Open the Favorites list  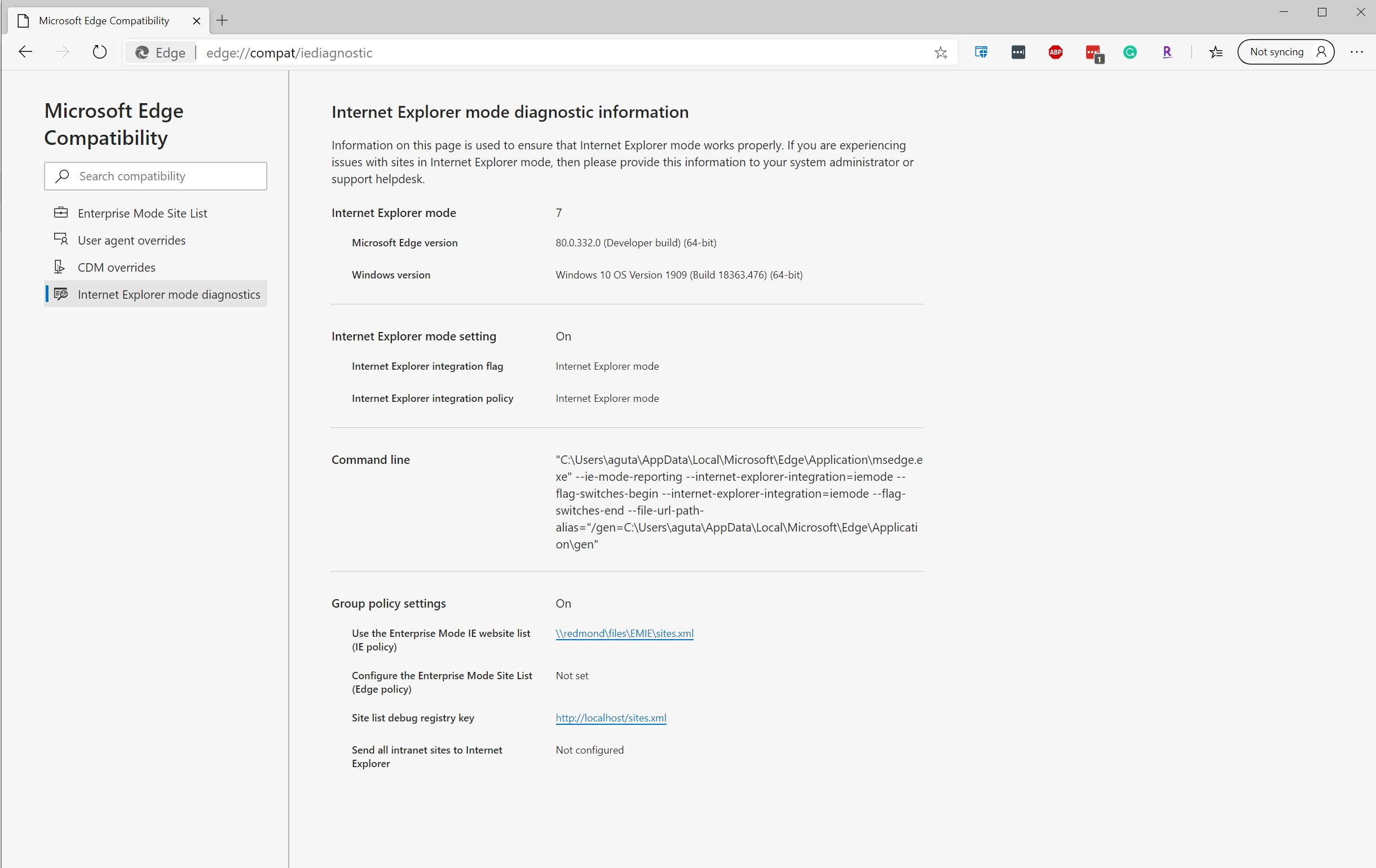point(1216,52)
